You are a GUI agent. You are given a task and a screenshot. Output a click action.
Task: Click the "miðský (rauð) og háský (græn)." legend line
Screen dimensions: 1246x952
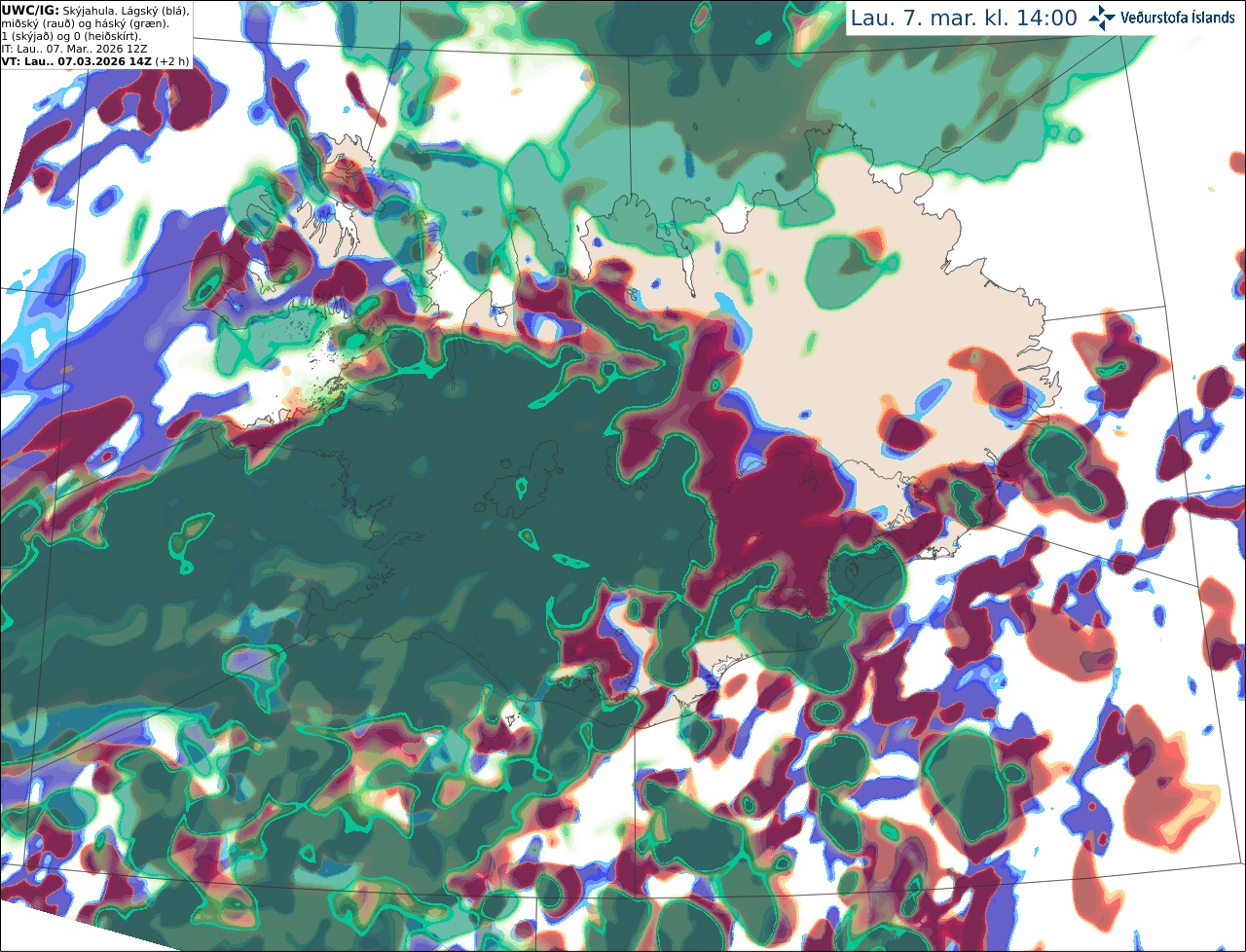coord(86,22)
